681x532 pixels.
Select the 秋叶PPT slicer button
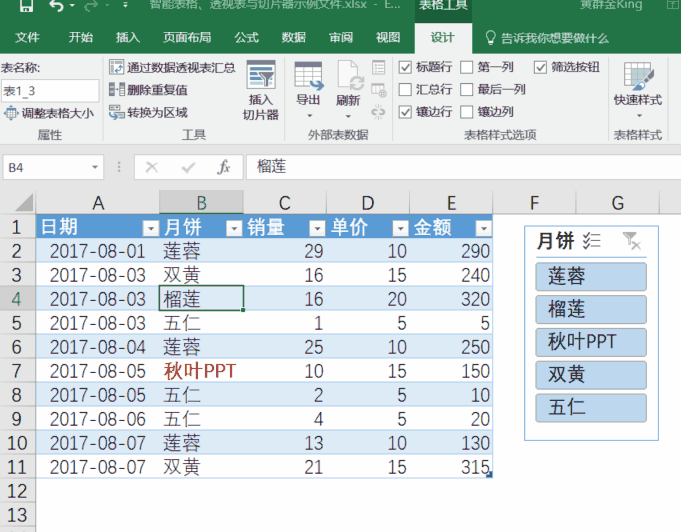[590, 341]
